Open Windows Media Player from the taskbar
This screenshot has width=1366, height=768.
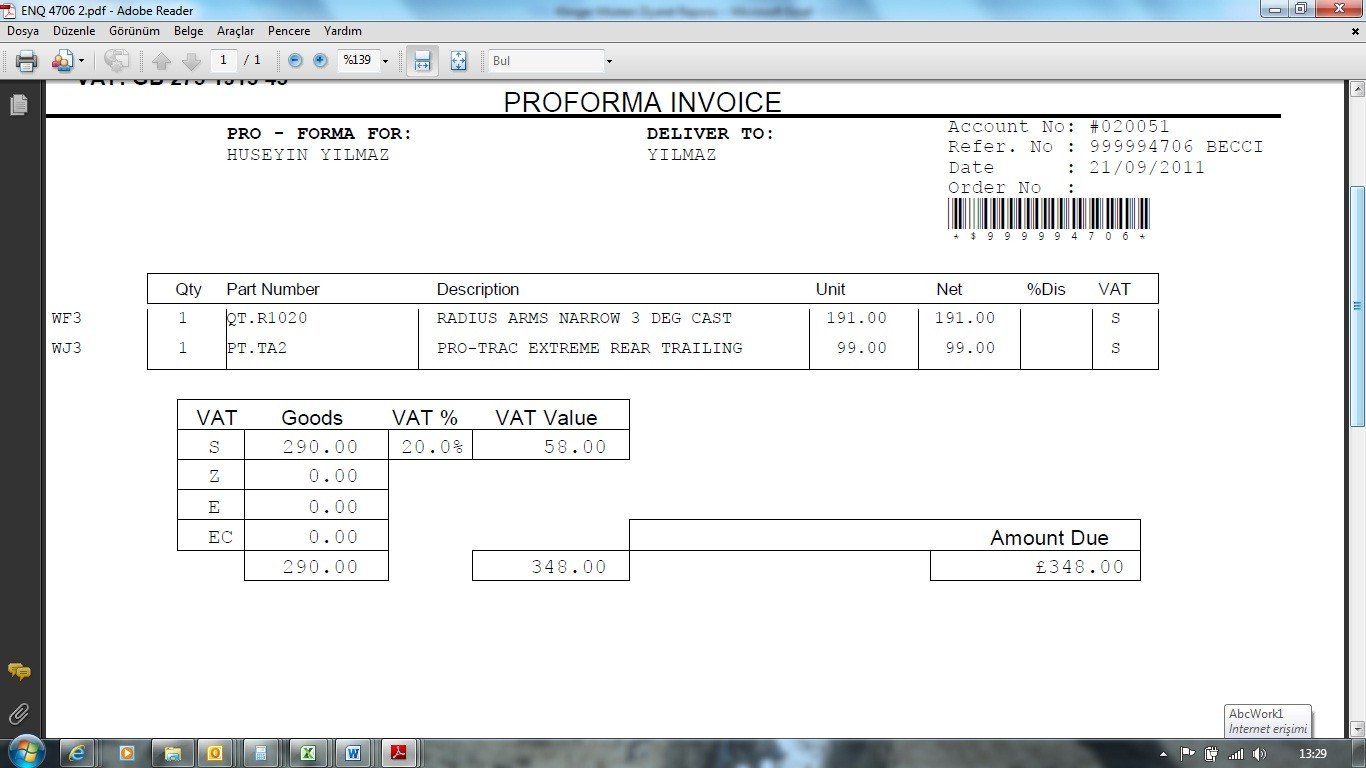(x=126, y=753)
